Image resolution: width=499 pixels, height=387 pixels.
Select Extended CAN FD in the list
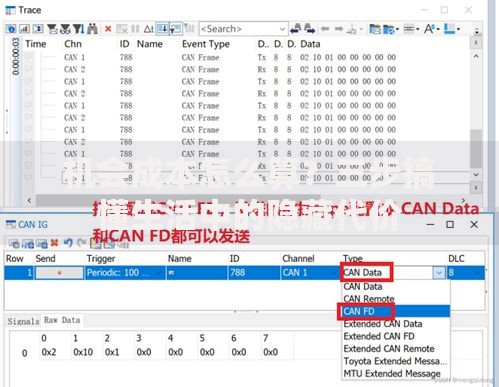396,336
